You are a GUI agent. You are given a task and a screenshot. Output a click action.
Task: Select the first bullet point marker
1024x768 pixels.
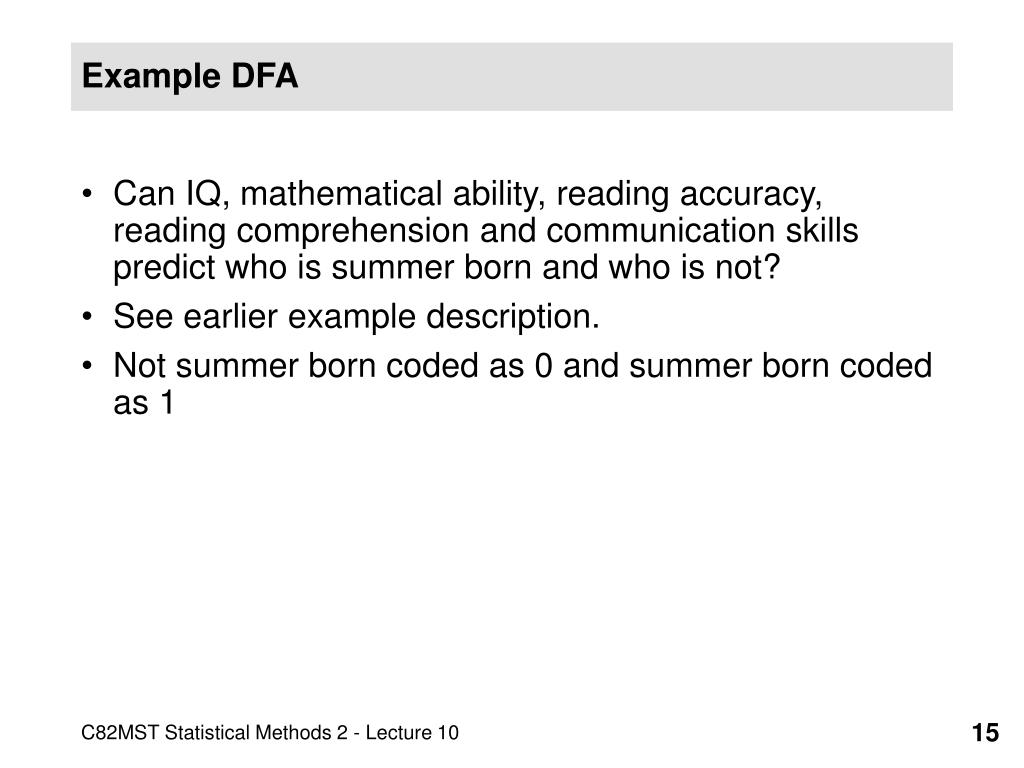coord(87,194)
